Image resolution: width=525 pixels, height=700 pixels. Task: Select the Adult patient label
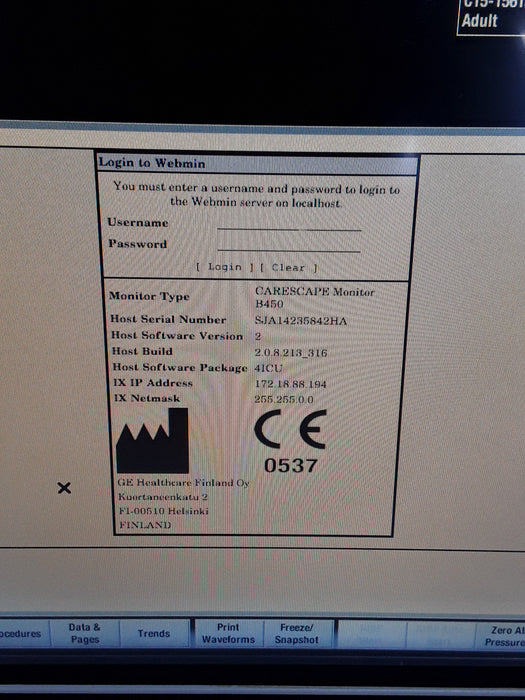479,21
